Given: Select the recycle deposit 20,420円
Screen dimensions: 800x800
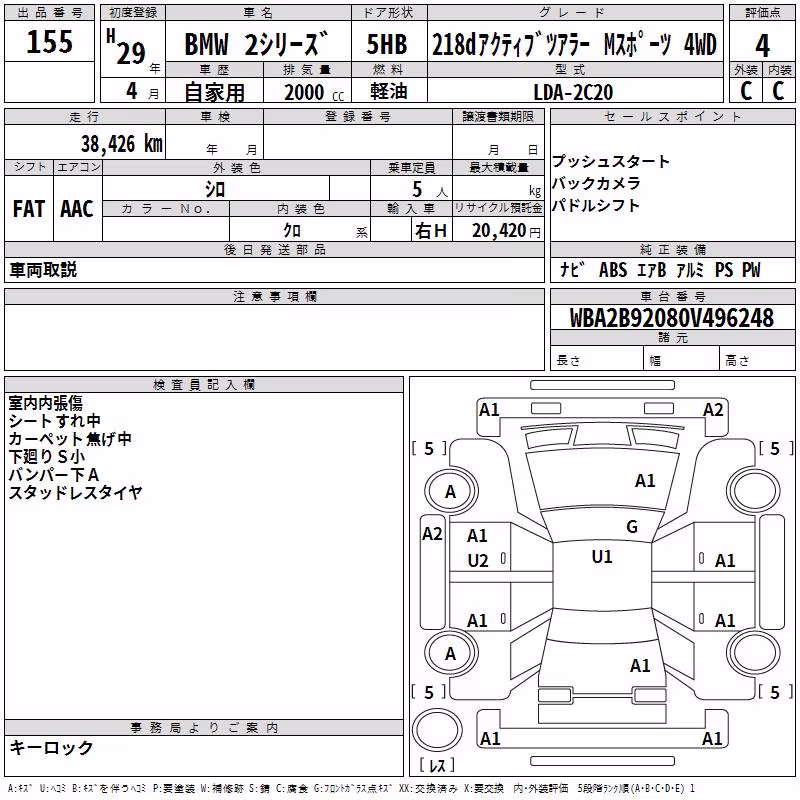Looking at the screenshot, I should pyautogui.click(x=506, y=231).
